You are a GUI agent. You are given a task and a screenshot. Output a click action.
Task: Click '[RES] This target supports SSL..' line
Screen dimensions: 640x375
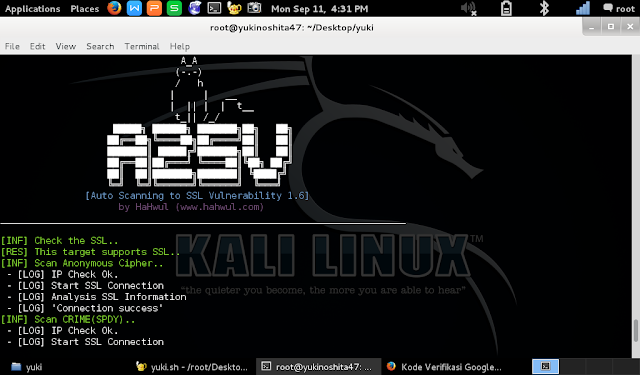pyautogui.click(x=90, y=252)
